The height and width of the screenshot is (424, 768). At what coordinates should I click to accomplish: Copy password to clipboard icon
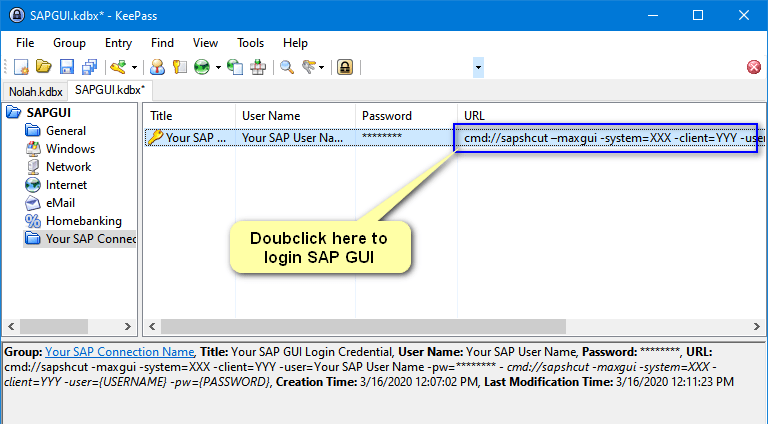pos(179,67)
